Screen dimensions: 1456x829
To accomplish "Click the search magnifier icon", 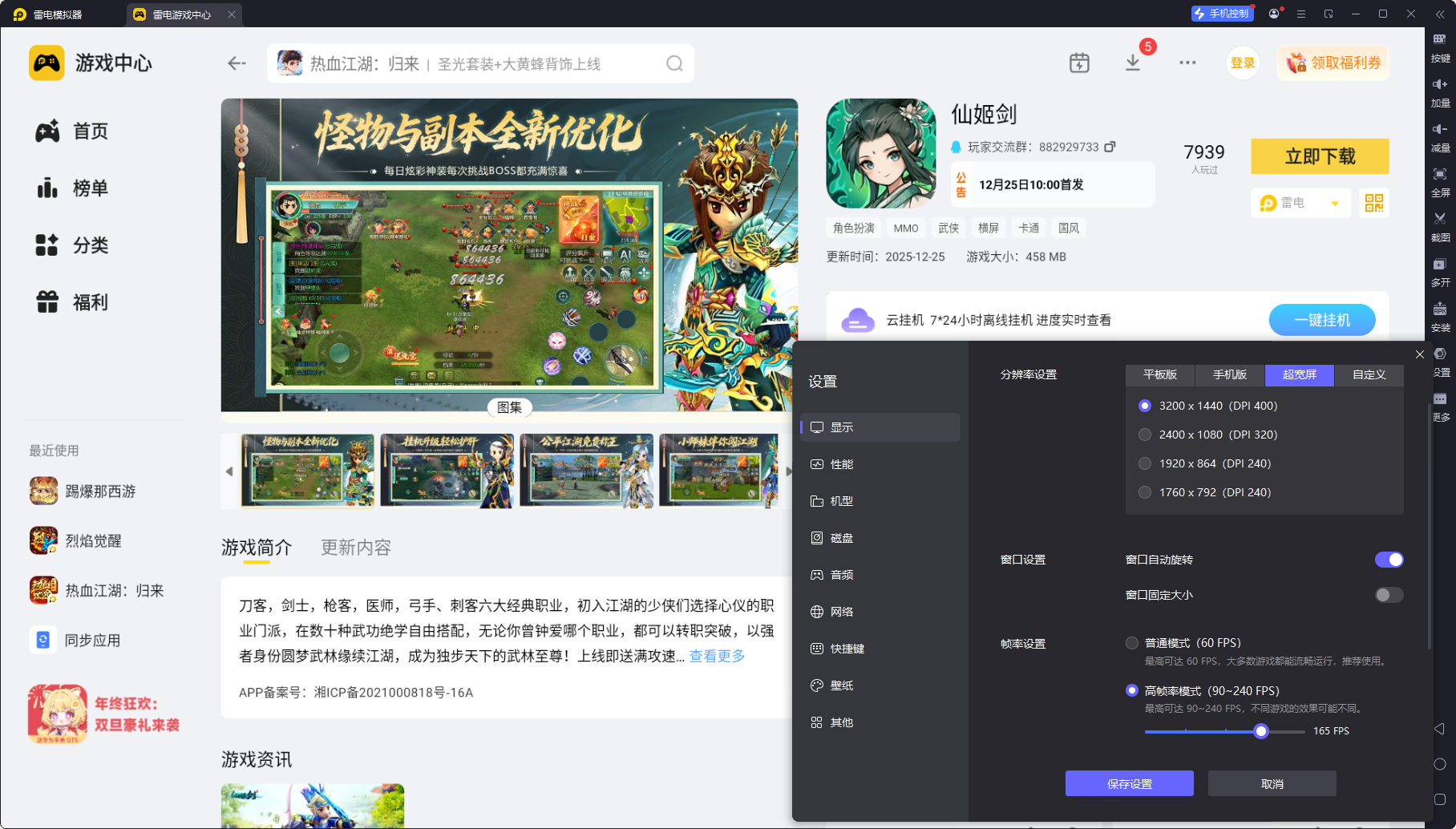I will pos(674,63).
